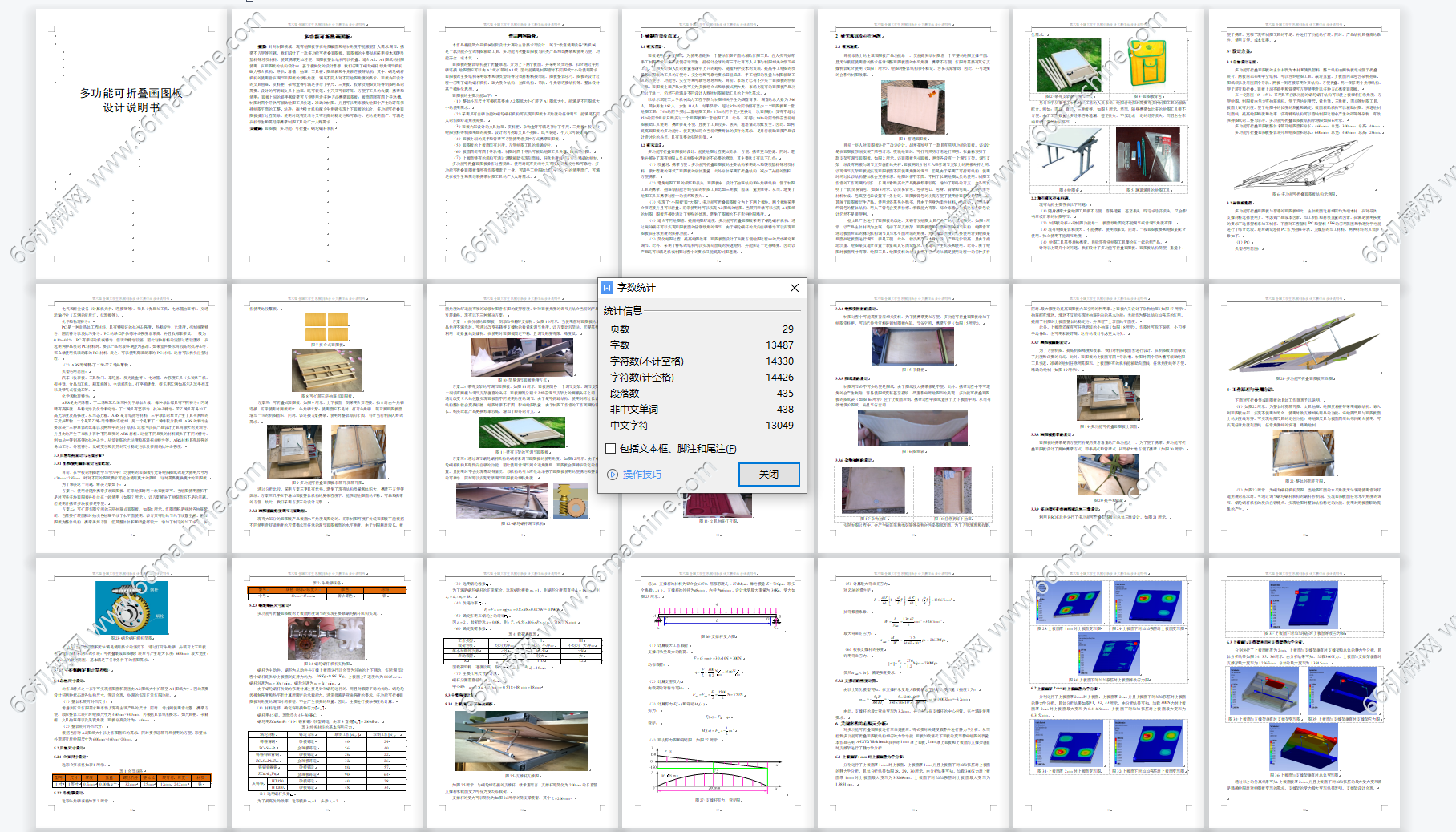Select the 多功能可折叠画图板 title page
Screen dimensions: 1456x832
(x=131, y=100)
